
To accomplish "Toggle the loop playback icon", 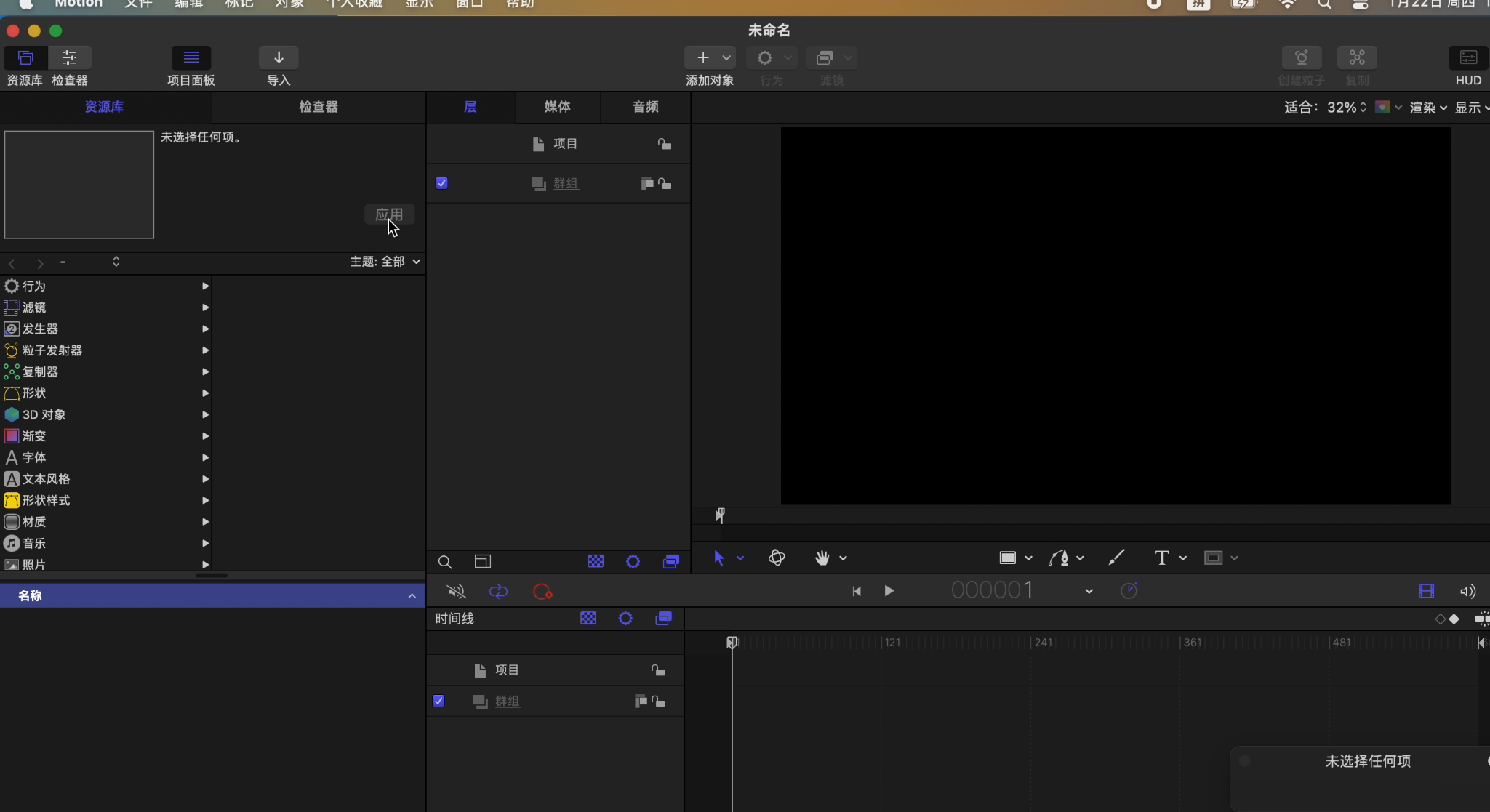I will tap(498, 592).
